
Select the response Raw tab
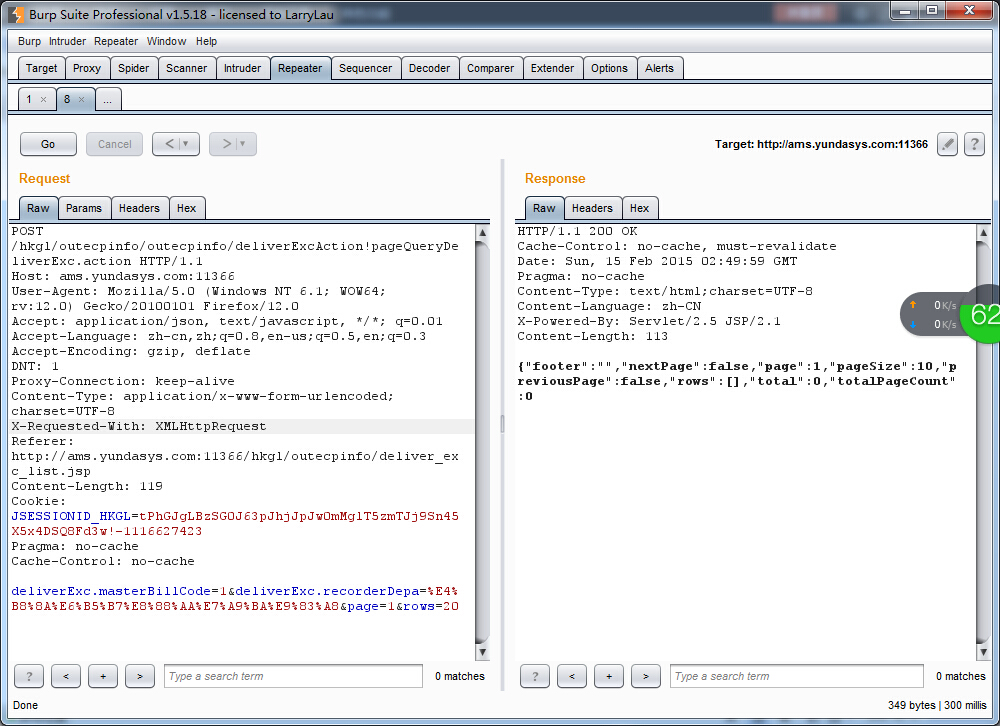coord(544,208)
